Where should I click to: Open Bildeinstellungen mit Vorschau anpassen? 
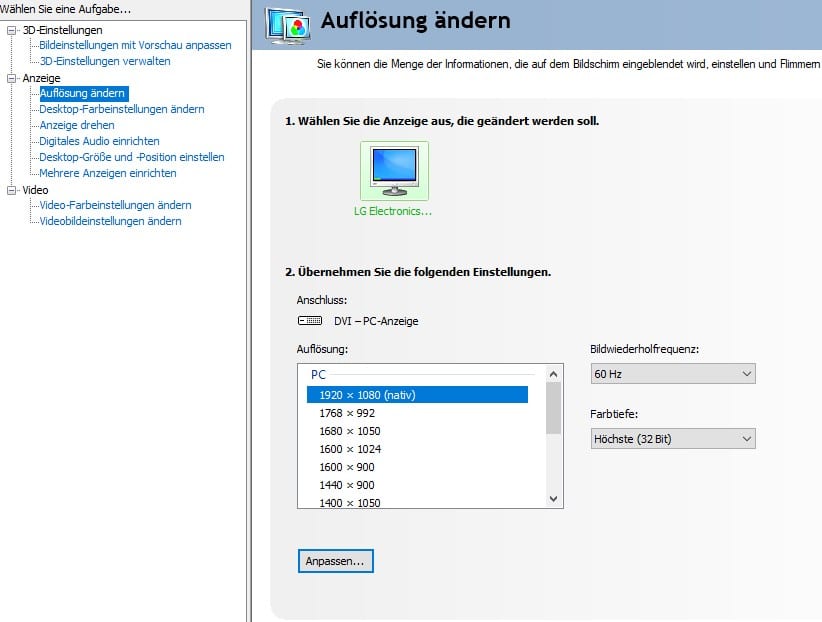pos(135,45)
